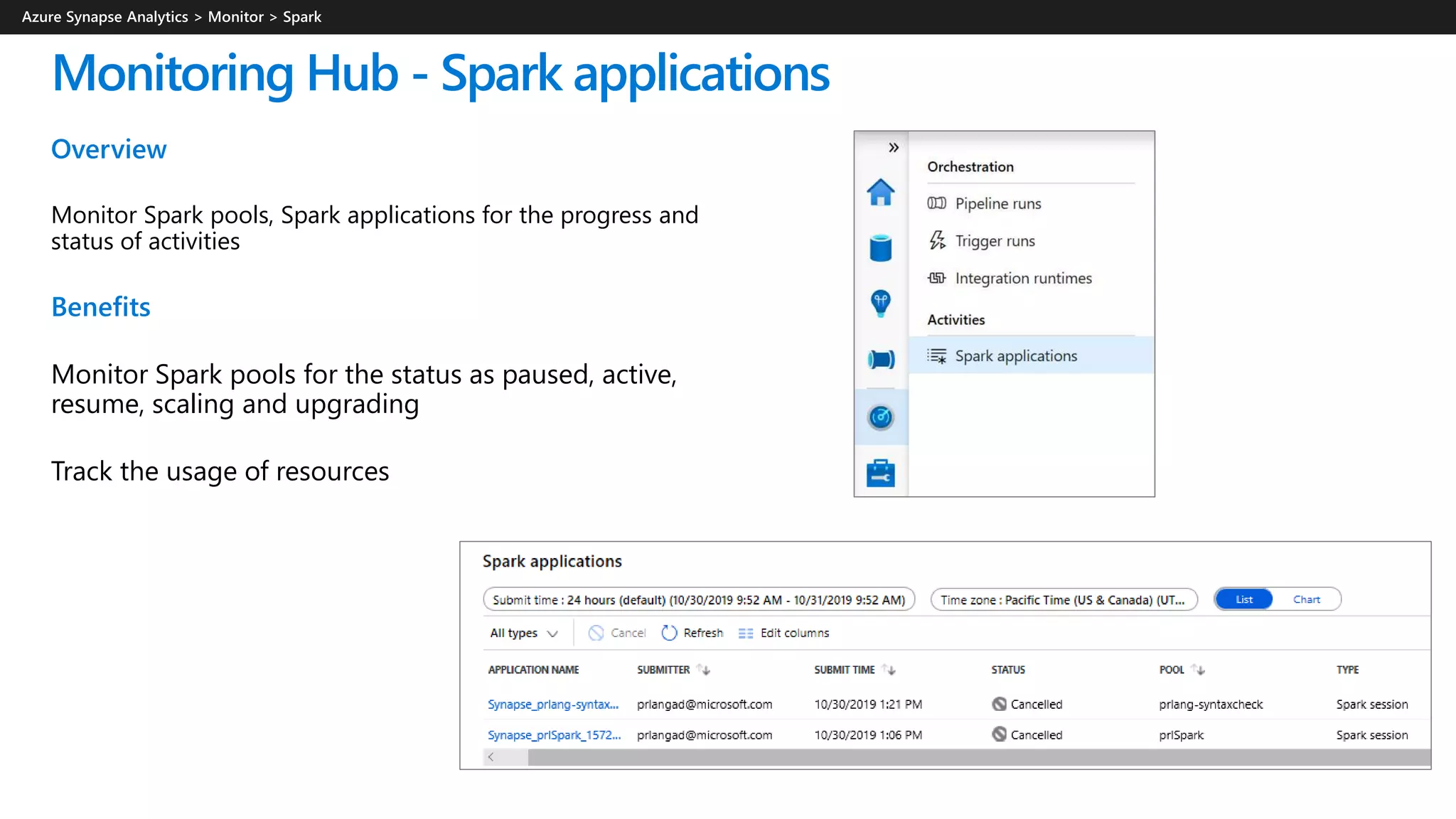This screenshot has height=819, width=1456.
Task: Click the Cancel circle icon
Action: click(596, 633)
